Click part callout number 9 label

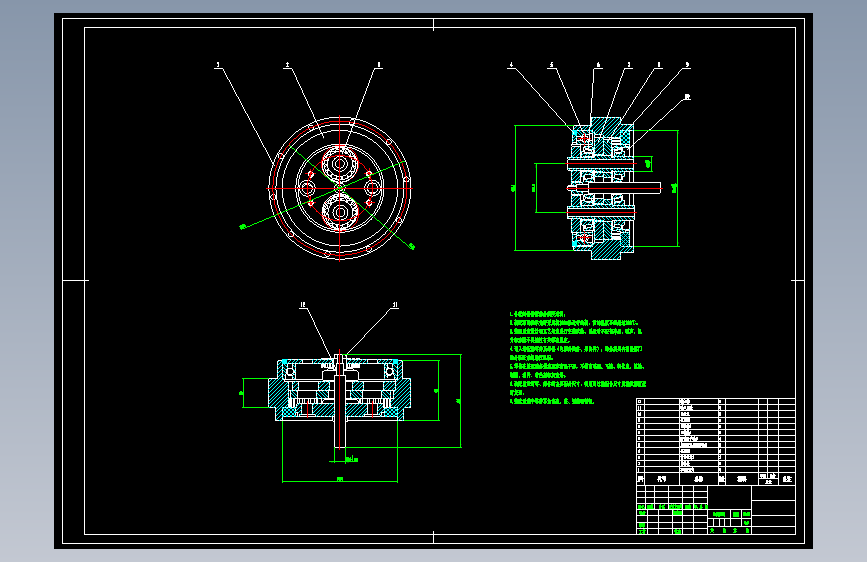[x=687, y=65]
